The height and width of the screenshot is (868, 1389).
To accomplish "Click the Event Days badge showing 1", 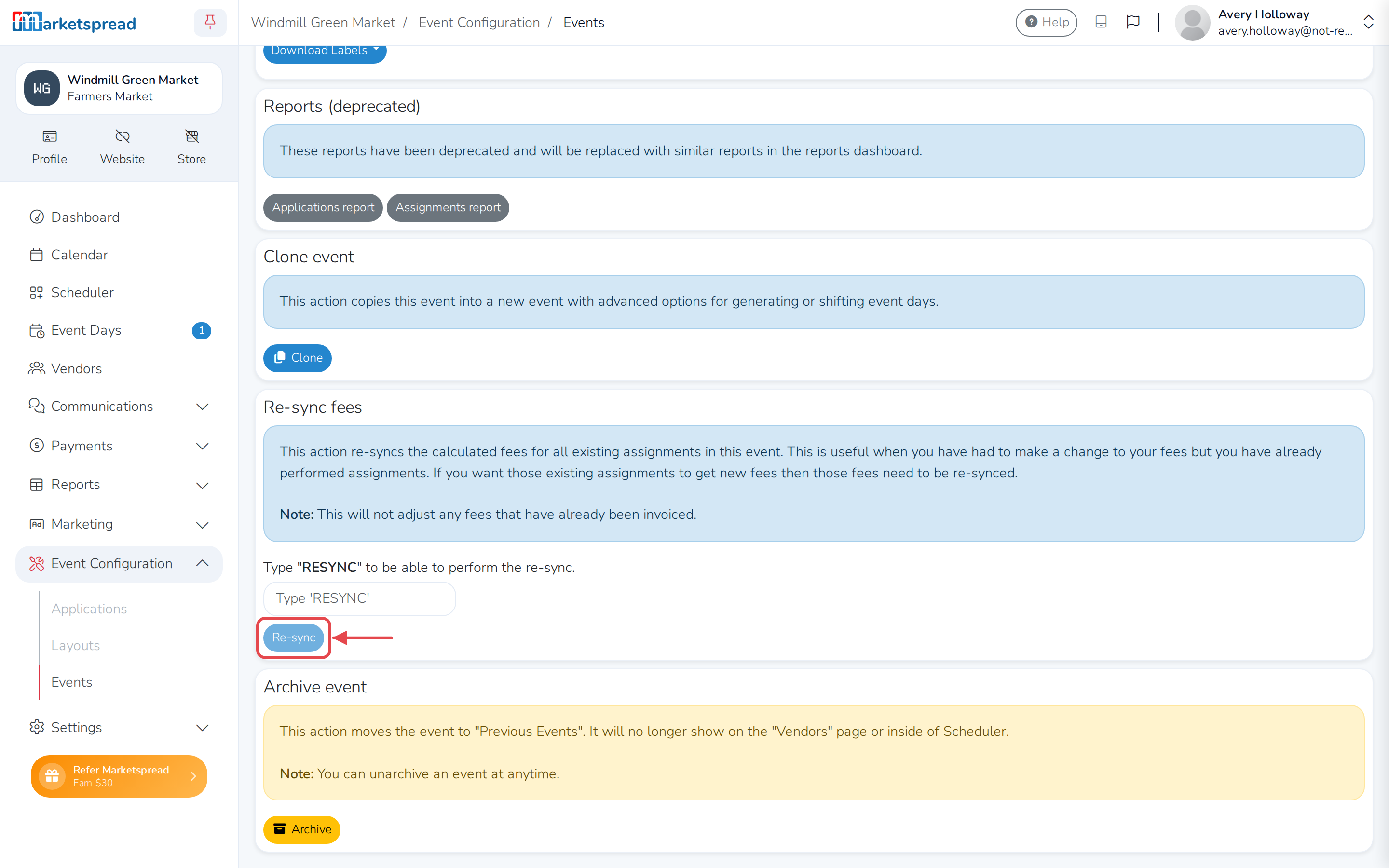I will [202, 331].
